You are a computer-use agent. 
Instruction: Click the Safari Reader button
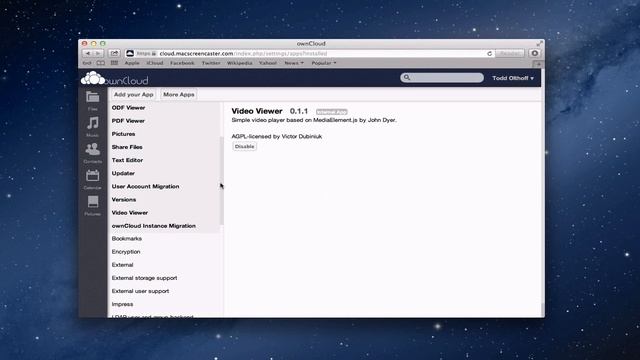[x=509, y=53]
